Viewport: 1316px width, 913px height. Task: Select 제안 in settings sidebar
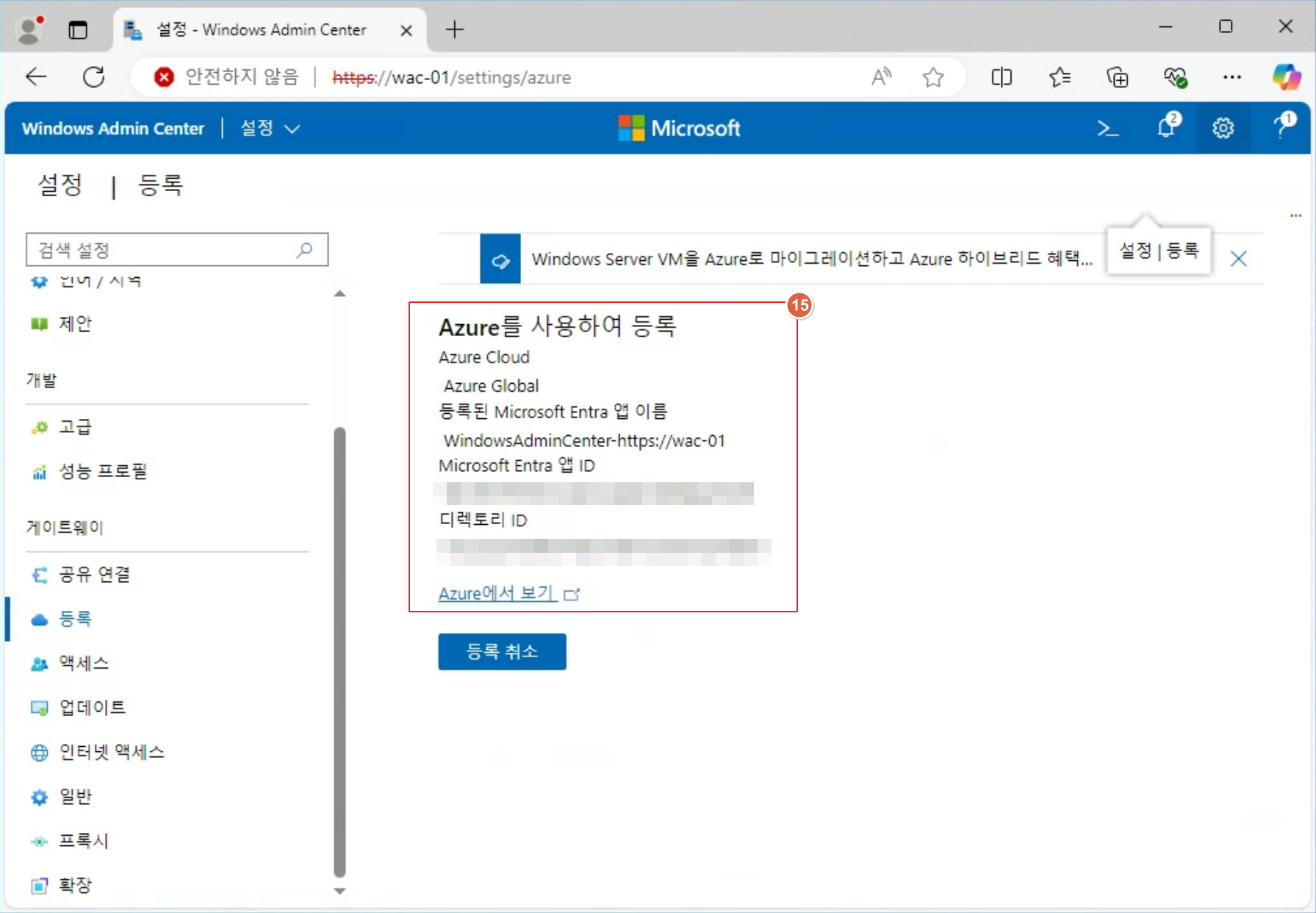coord(75,324)
